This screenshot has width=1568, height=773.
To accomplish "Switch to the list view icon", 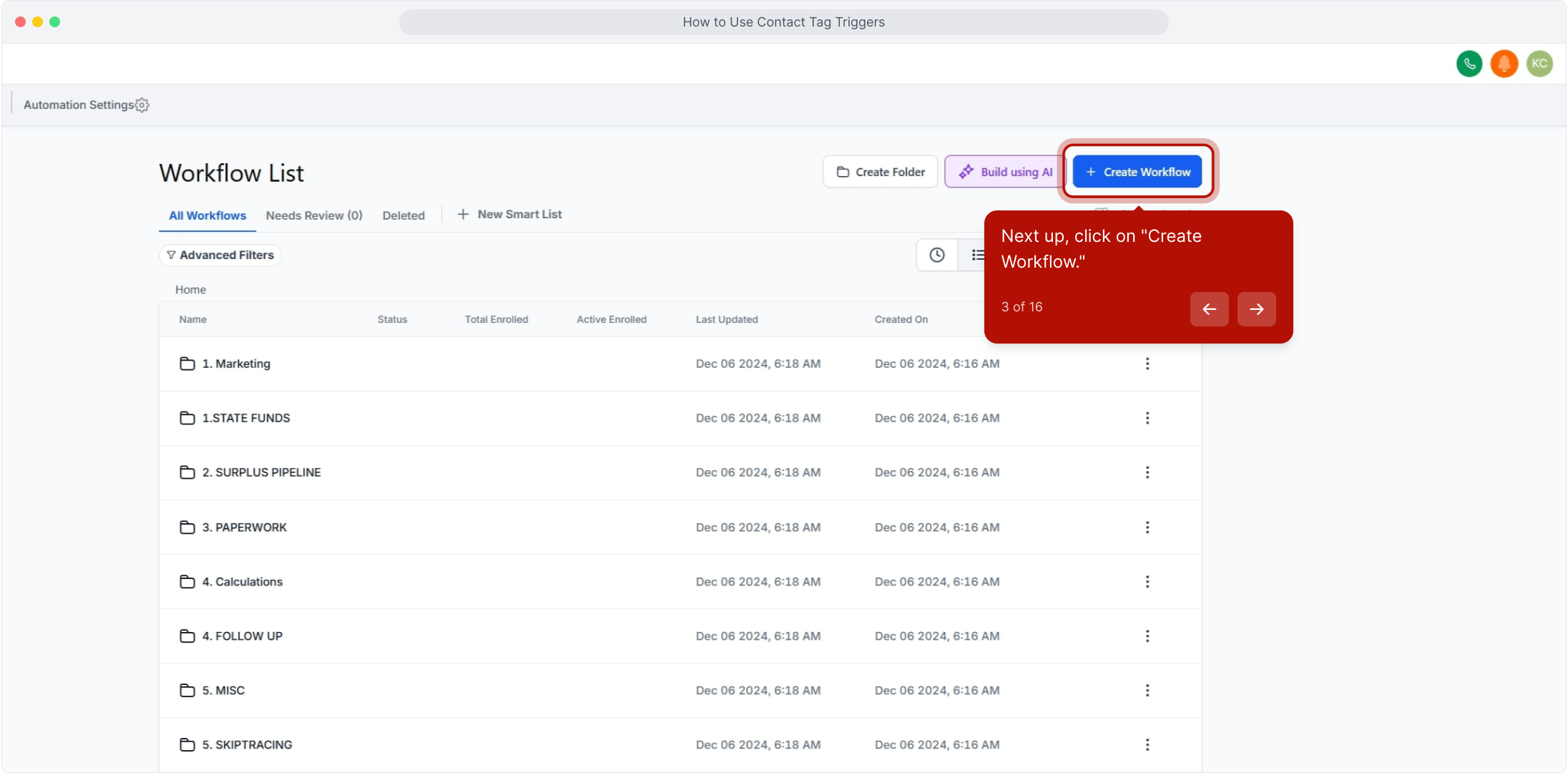I will click(976, 255).
